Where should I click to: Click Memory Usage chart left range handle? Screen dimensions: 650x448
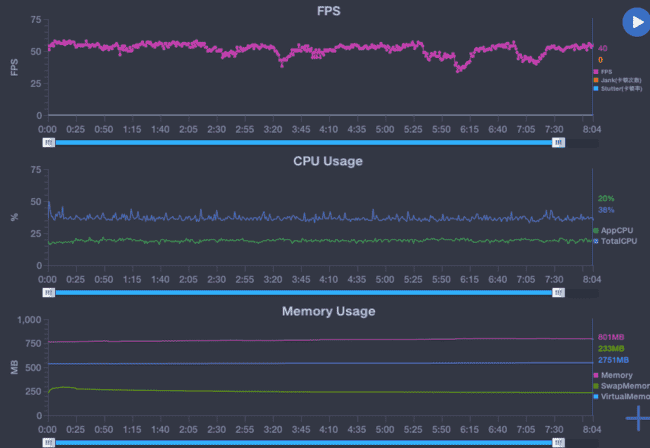(x=48, y=441)
